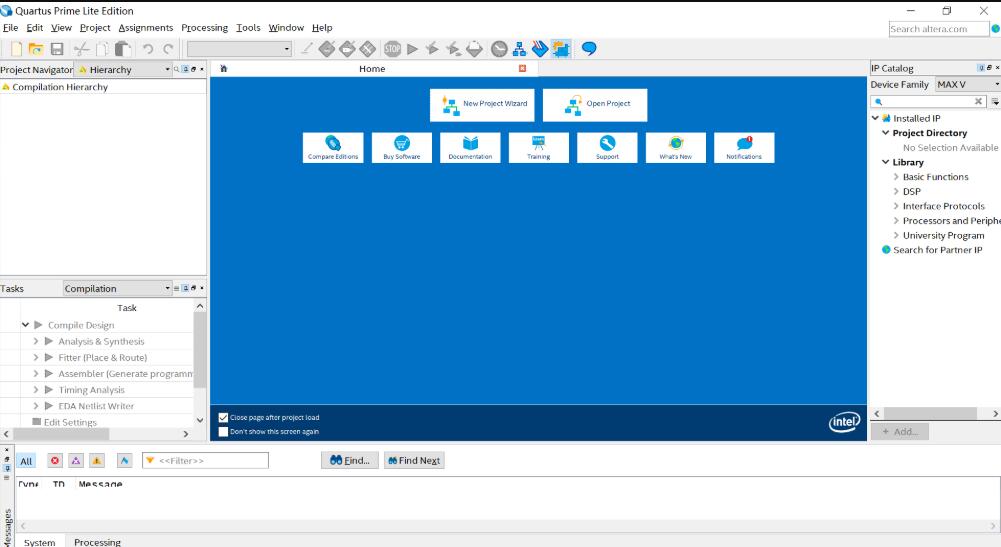The image size is (1001, 547).
Task: Open the File menu
Action: click(x=10, y=27)
